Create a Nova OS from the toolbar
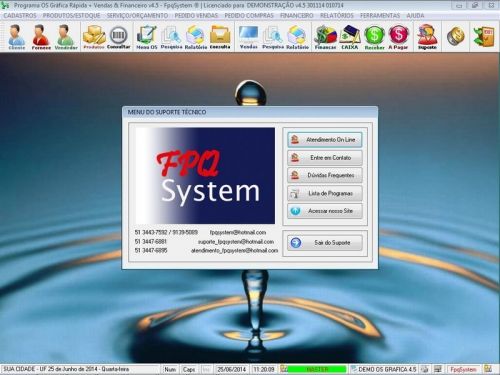500x375 pixels. coord(147,37)
